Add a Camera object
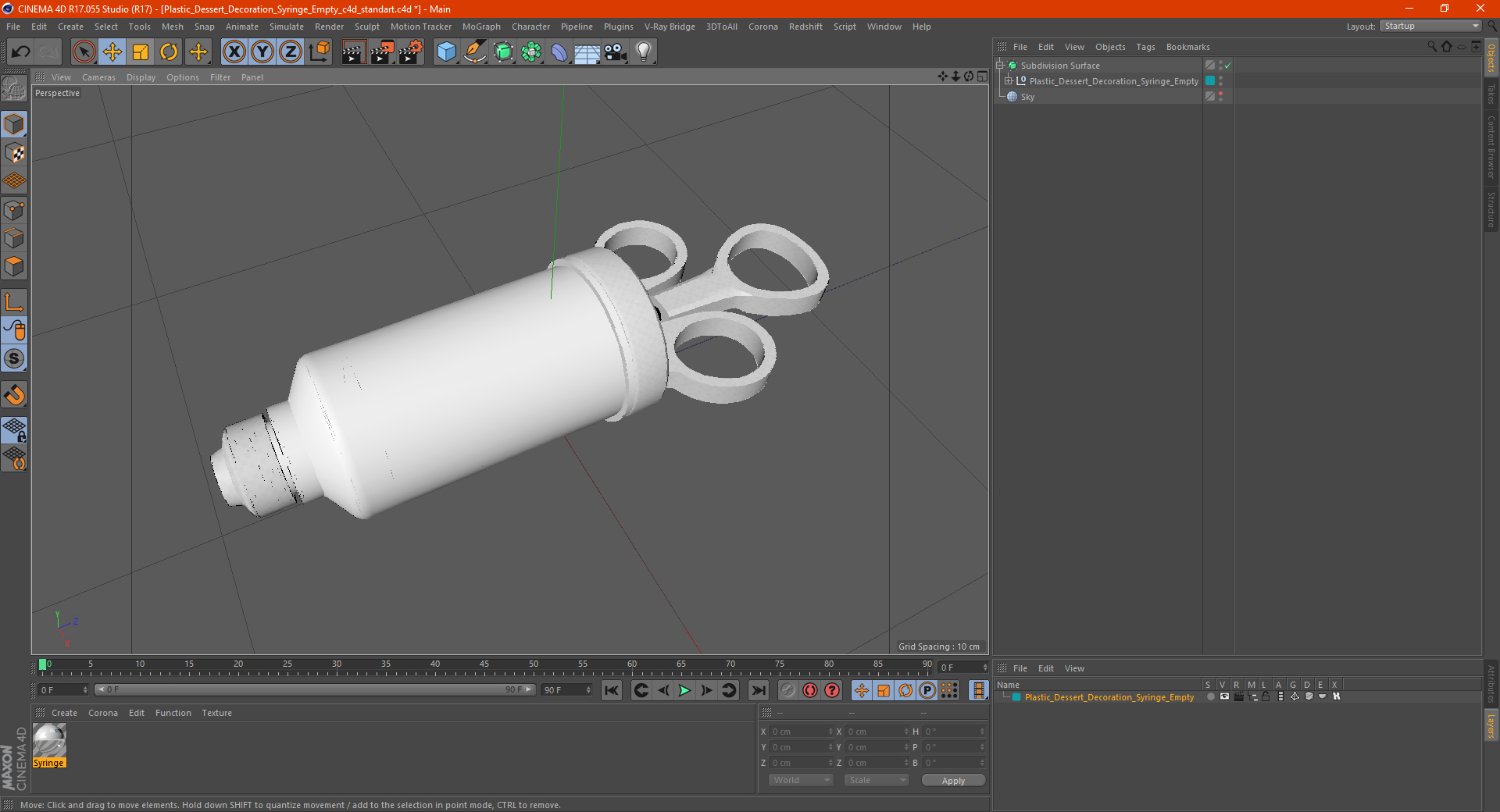Screen dimensions: 1500x812 point(616,52)
